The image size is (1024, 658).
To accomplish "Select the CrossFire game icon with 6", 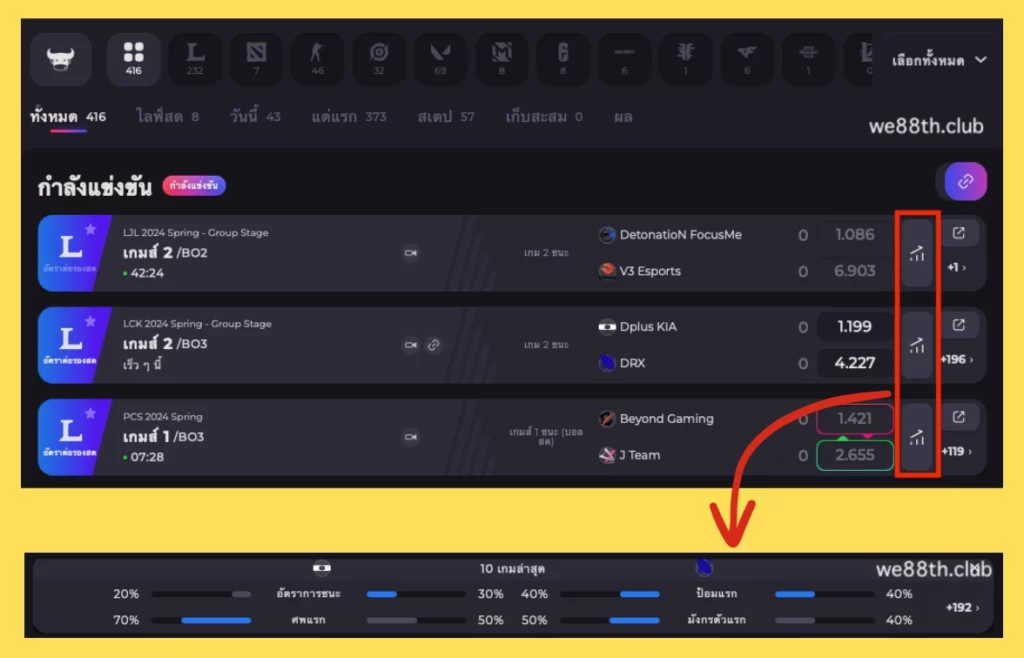I will (747, 59).
